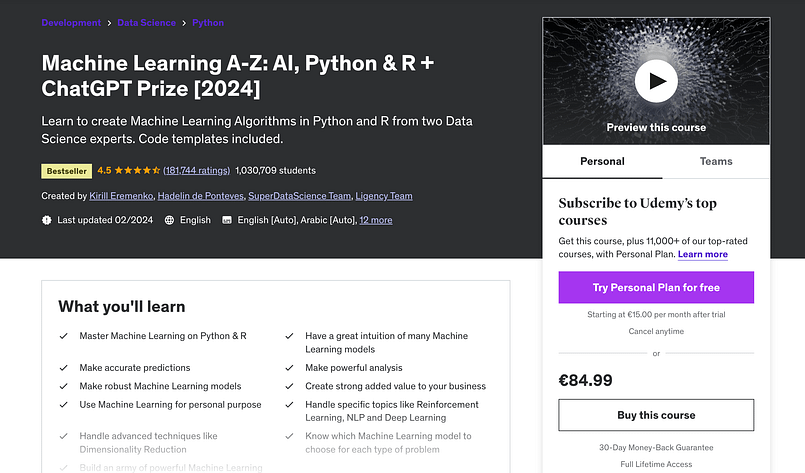Click the last updated alert icon

pos(47,220)
